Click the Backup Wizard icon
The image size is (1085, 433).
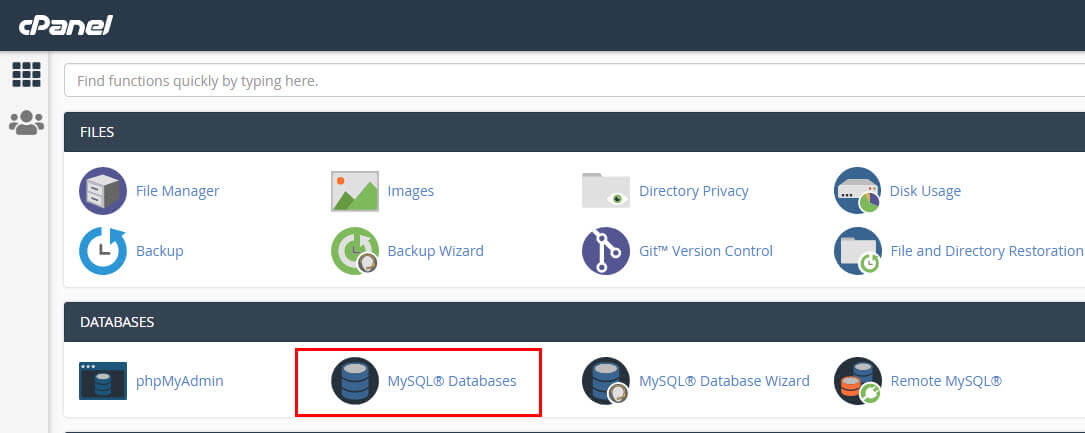pos(354,250)
